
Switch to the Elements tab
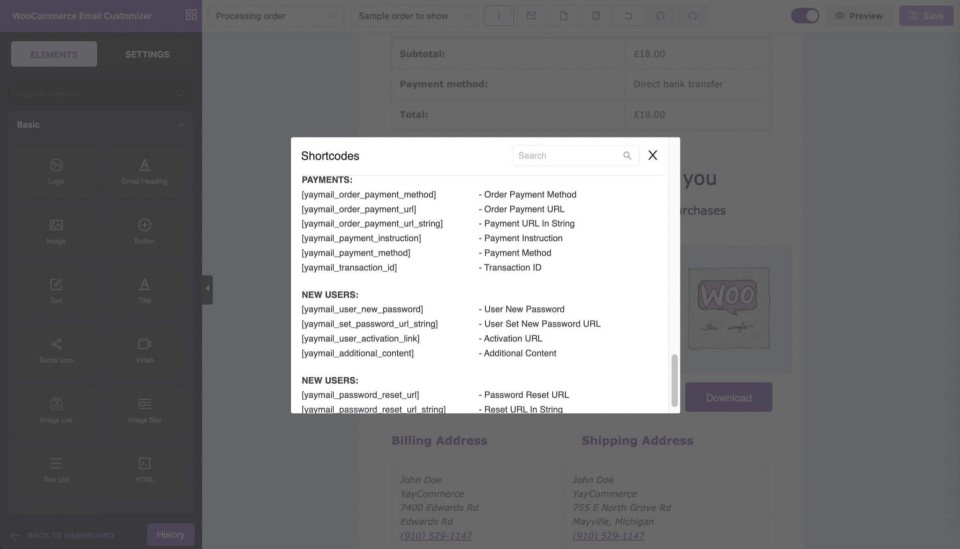54,54
